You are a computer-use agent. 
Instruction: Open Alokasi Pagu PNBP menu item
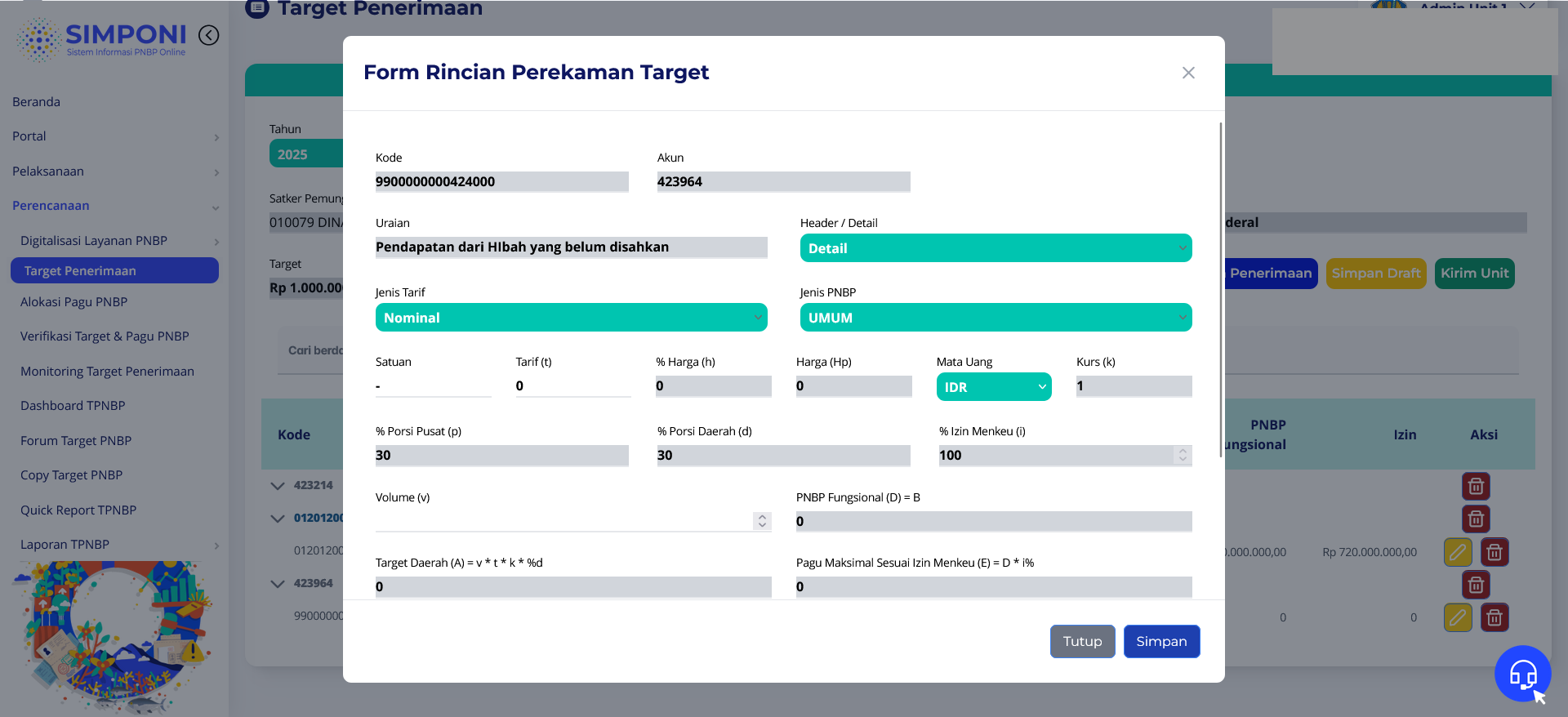(74, 302)
